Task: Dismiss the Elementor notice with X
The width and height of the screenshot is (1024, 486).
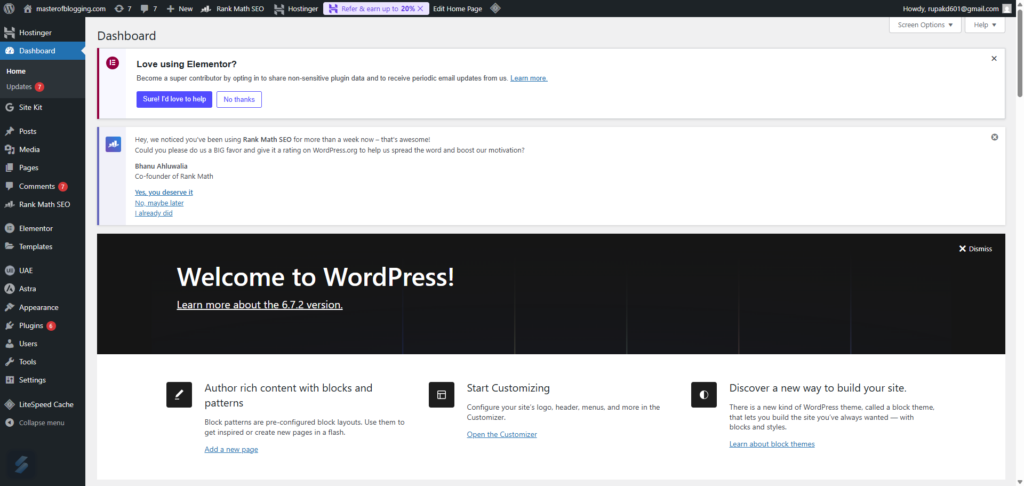Action: (x=994, y=58)
